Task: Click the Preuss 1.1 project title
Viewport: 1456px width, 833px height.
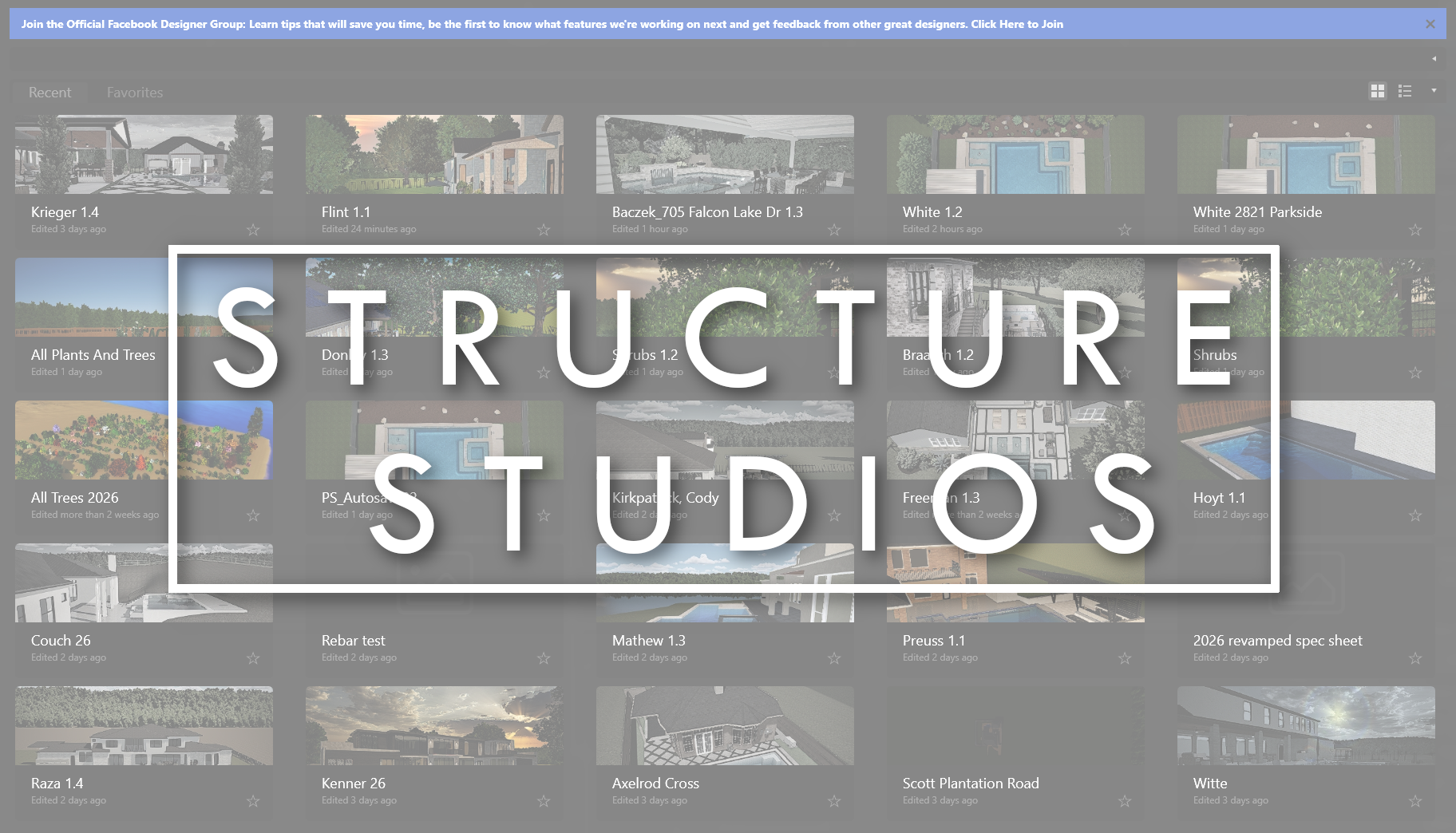Action: [933, 641]
